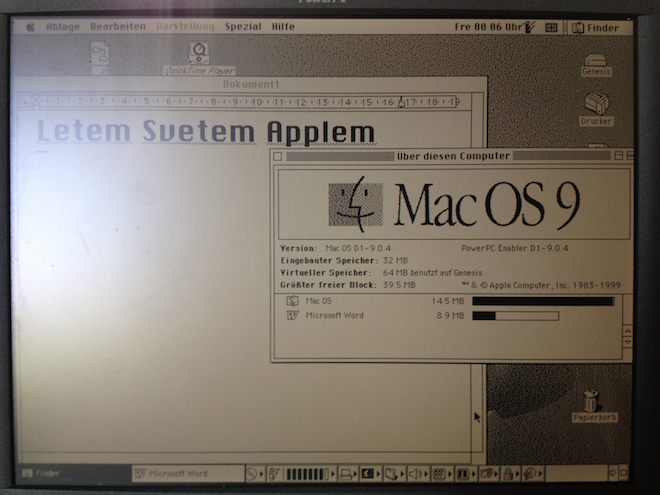The image size is (660, 495).
Task: Open the Ablage menu
Action: (63, 27)
